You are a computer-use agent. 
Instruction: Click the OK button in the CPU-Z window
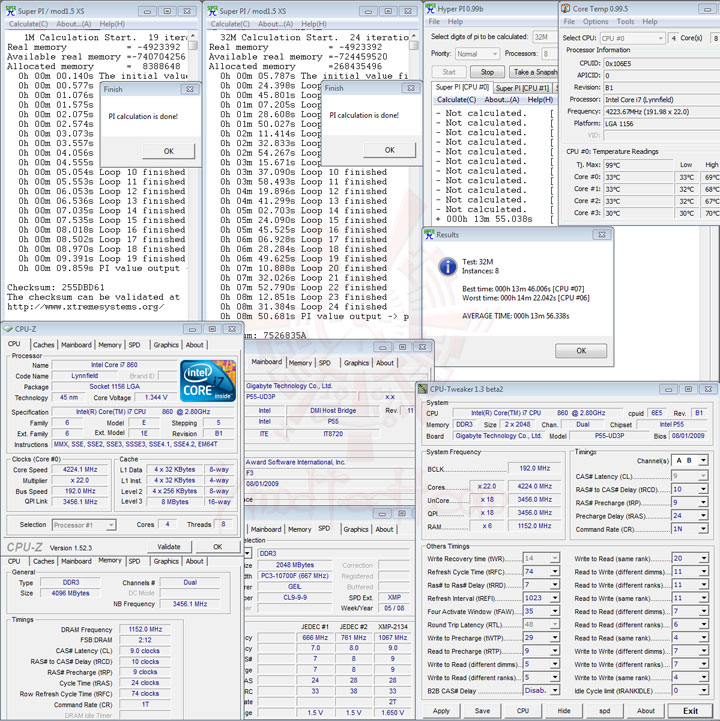pos(217,547)
